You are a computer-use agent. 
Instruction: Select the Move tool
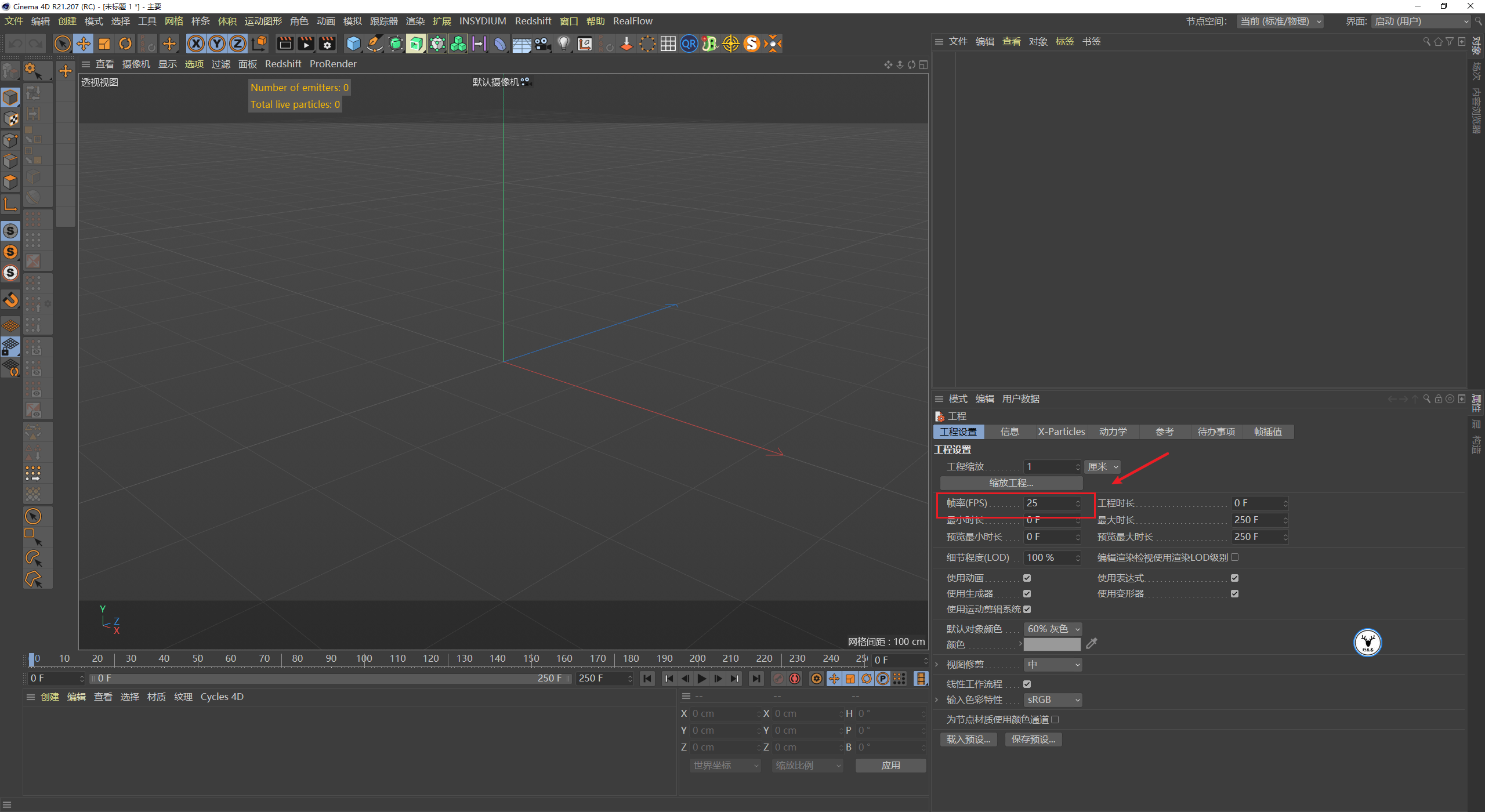[83, 43]
